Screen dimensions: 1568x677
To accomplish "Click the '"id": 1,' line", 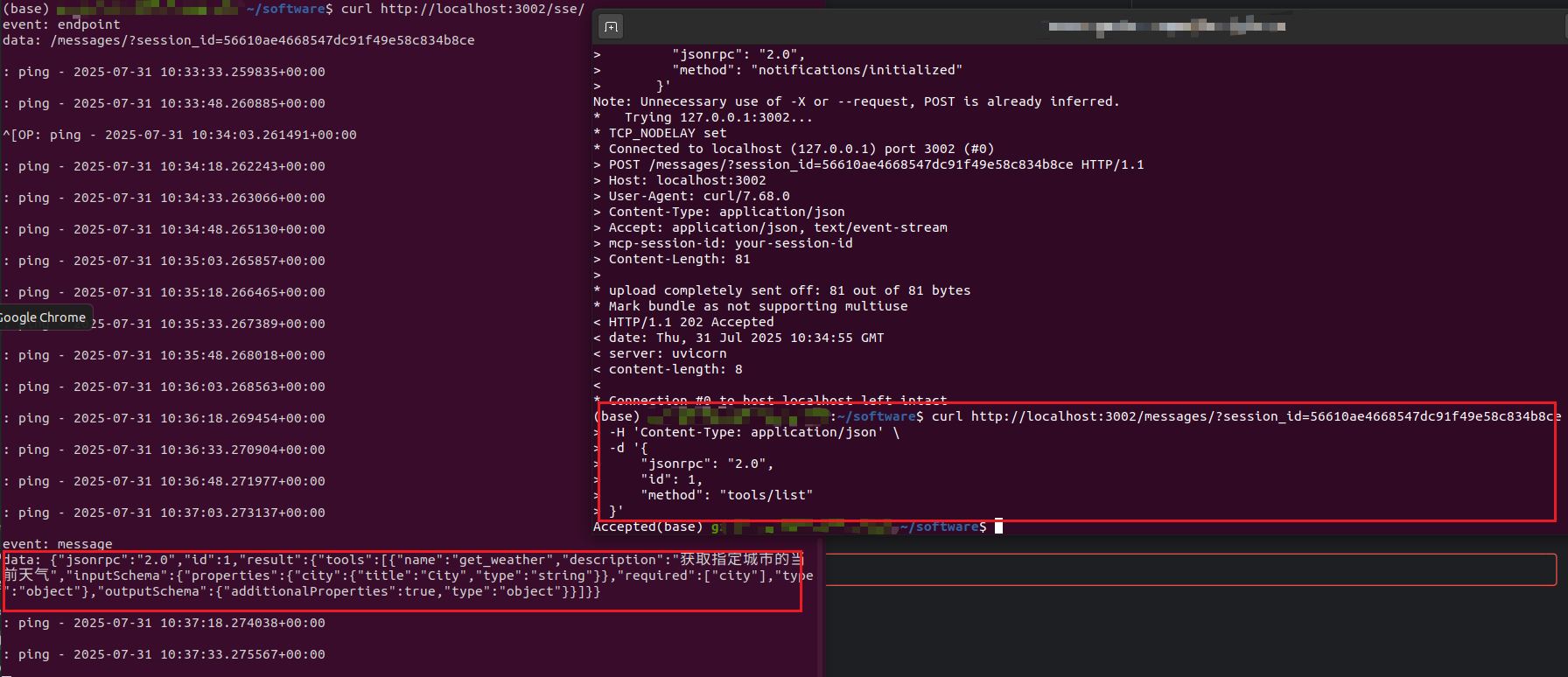I will [x=671, y=479].
